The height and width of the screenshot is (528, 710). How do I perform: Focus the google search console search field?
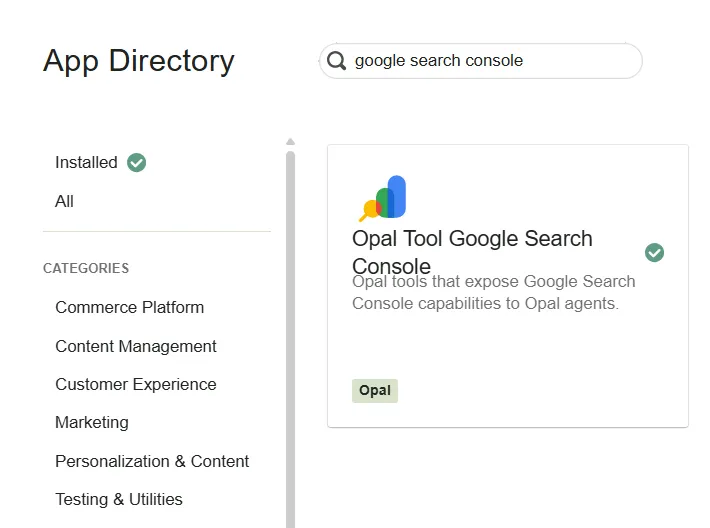[x=480, y=61]
